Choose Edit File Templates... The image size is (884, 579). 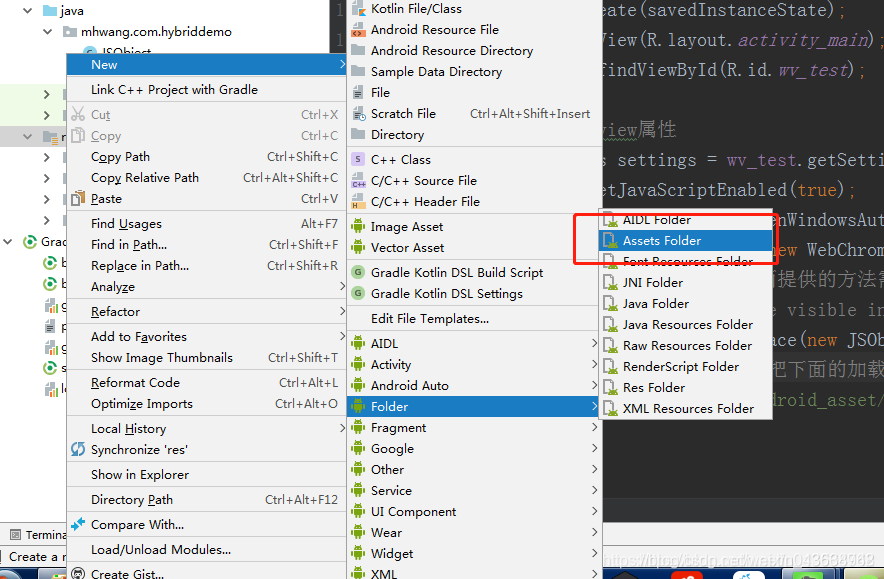474,319
